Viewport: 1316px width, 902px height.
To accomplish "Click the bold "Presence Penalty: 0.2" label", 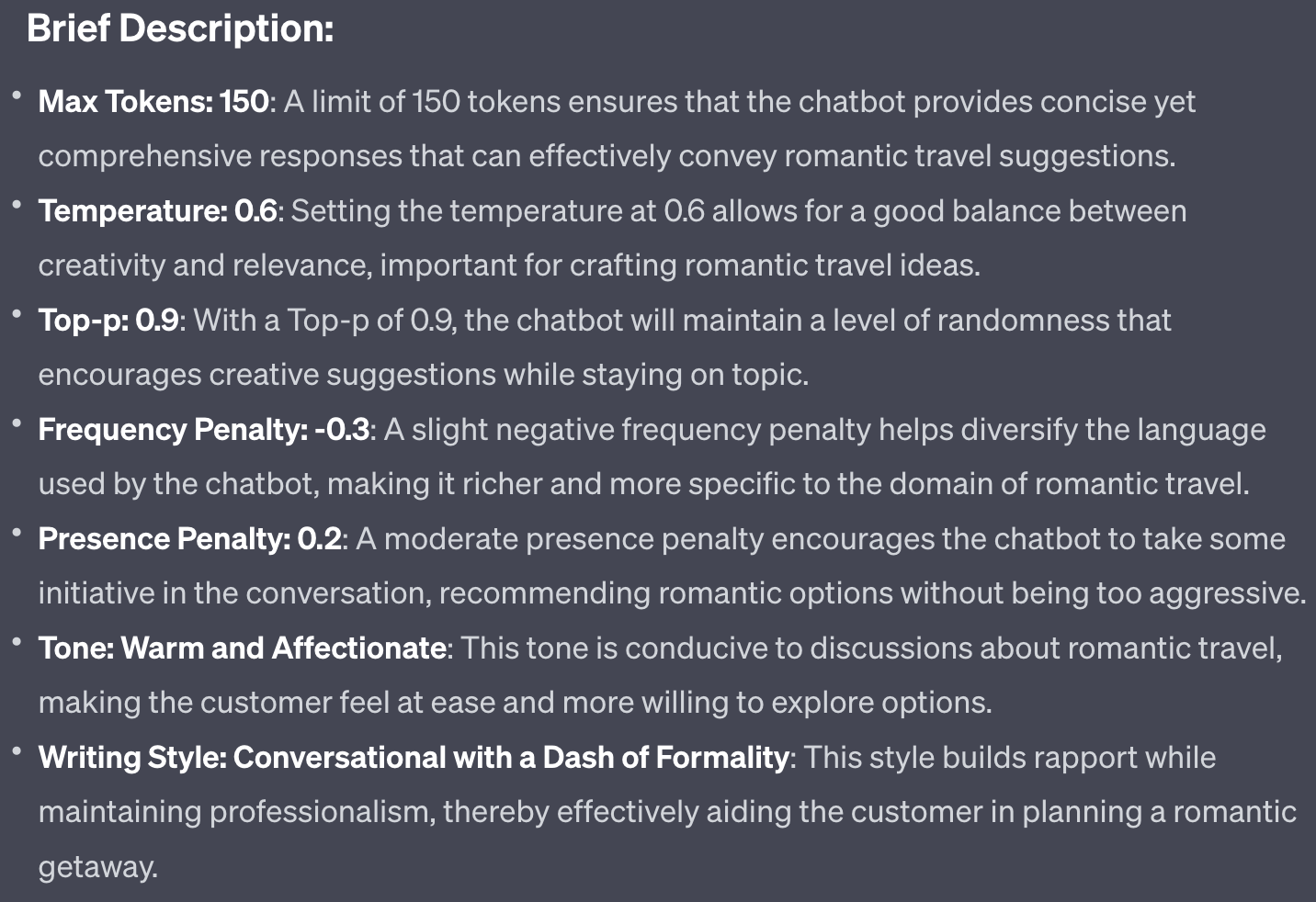I will 189,539.
